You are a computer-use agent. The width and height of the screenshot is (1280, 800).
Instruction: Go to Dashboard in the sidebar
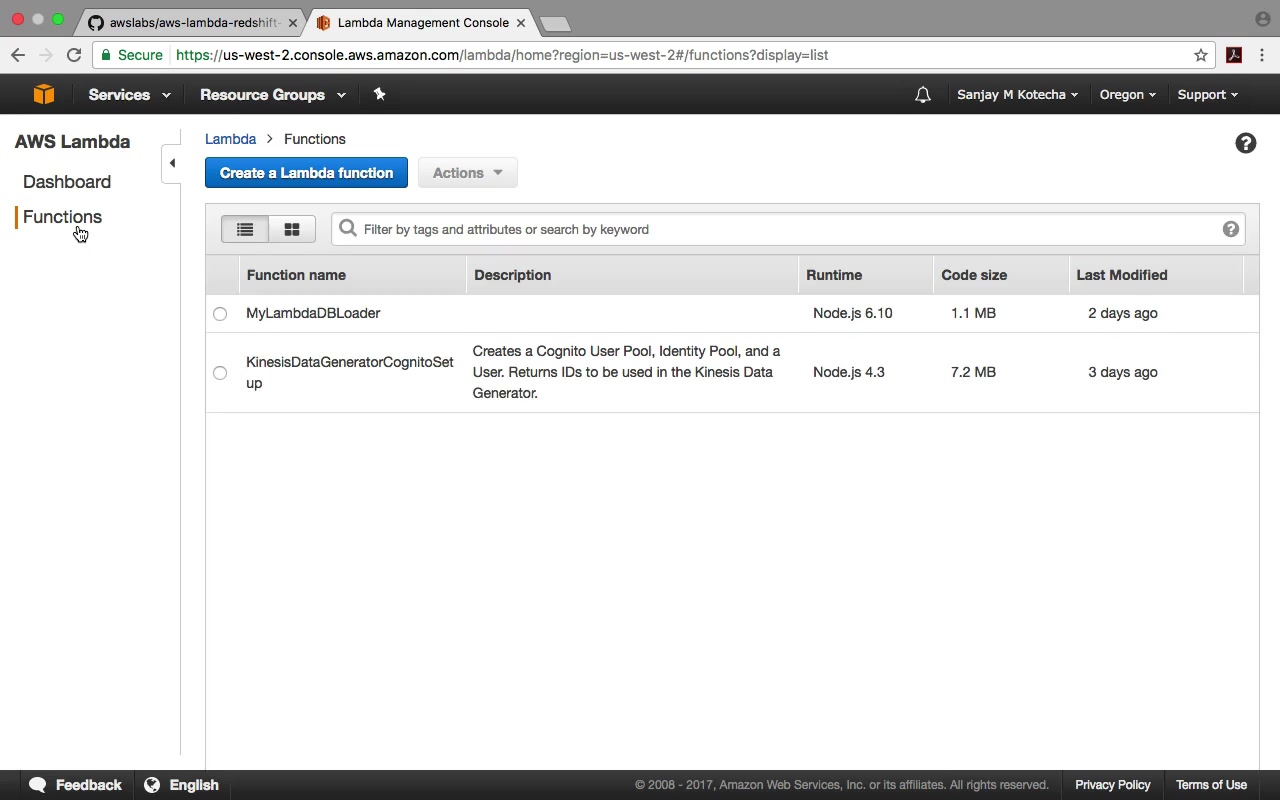[x=67, y=182]
